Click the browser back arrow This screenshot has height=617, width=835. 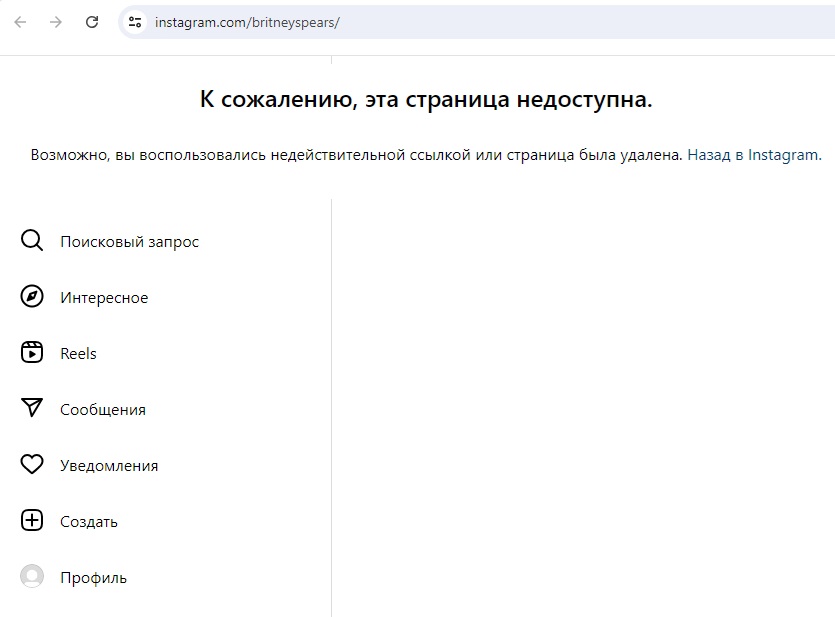tap(20, 22)
